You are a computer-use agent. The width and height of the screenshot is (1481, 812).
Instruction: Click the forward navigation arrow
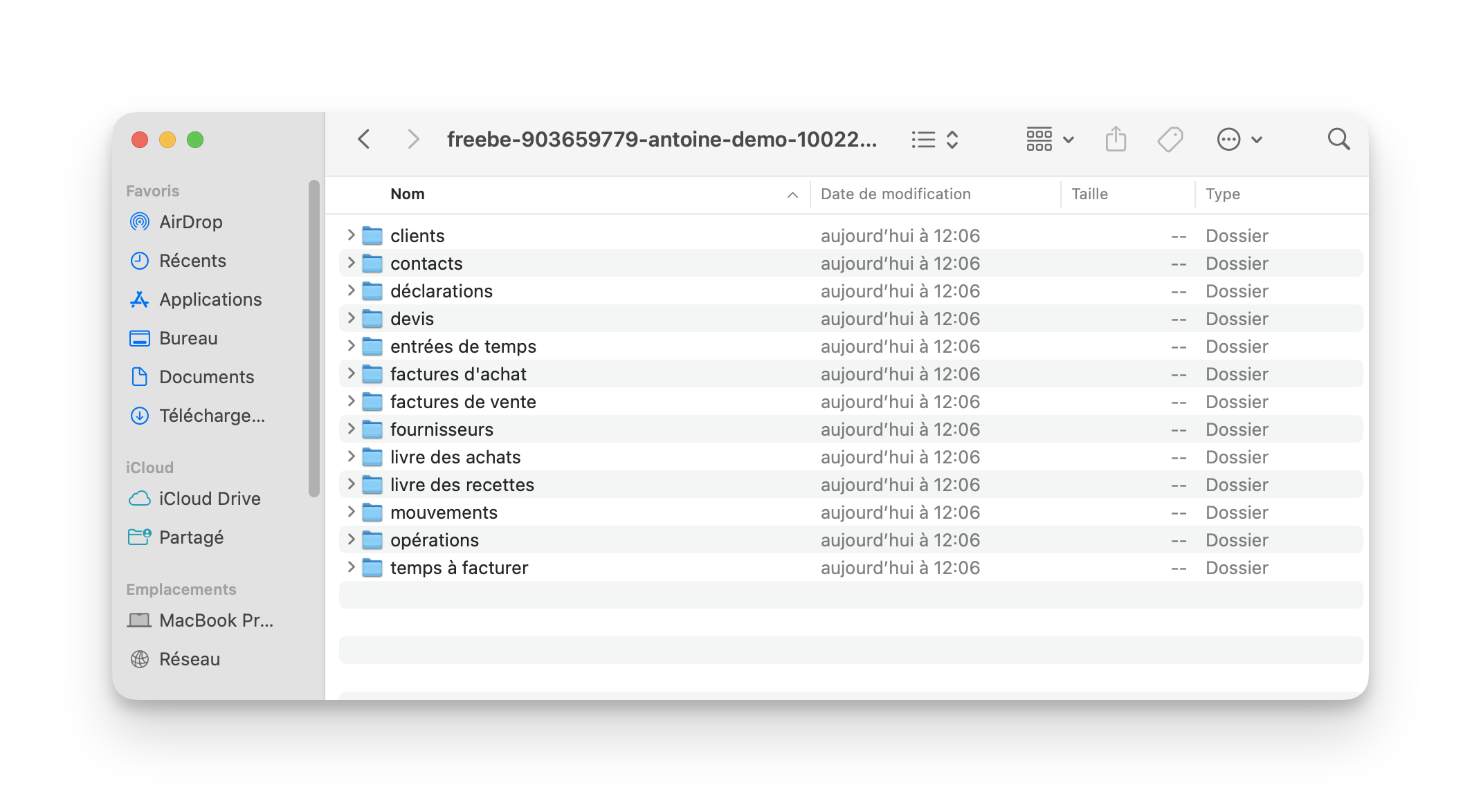click(413, 140)
